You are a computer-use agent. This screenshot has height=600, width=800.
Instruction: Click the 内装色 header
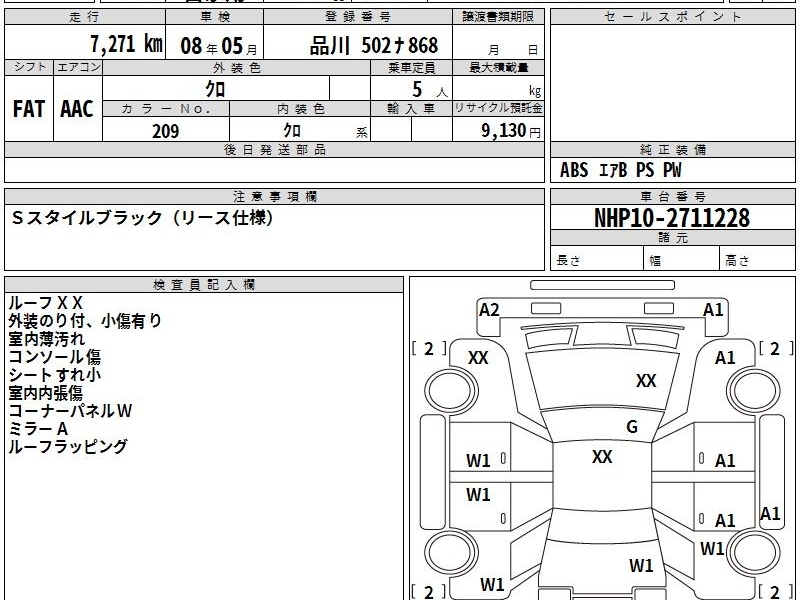(301, 109)
